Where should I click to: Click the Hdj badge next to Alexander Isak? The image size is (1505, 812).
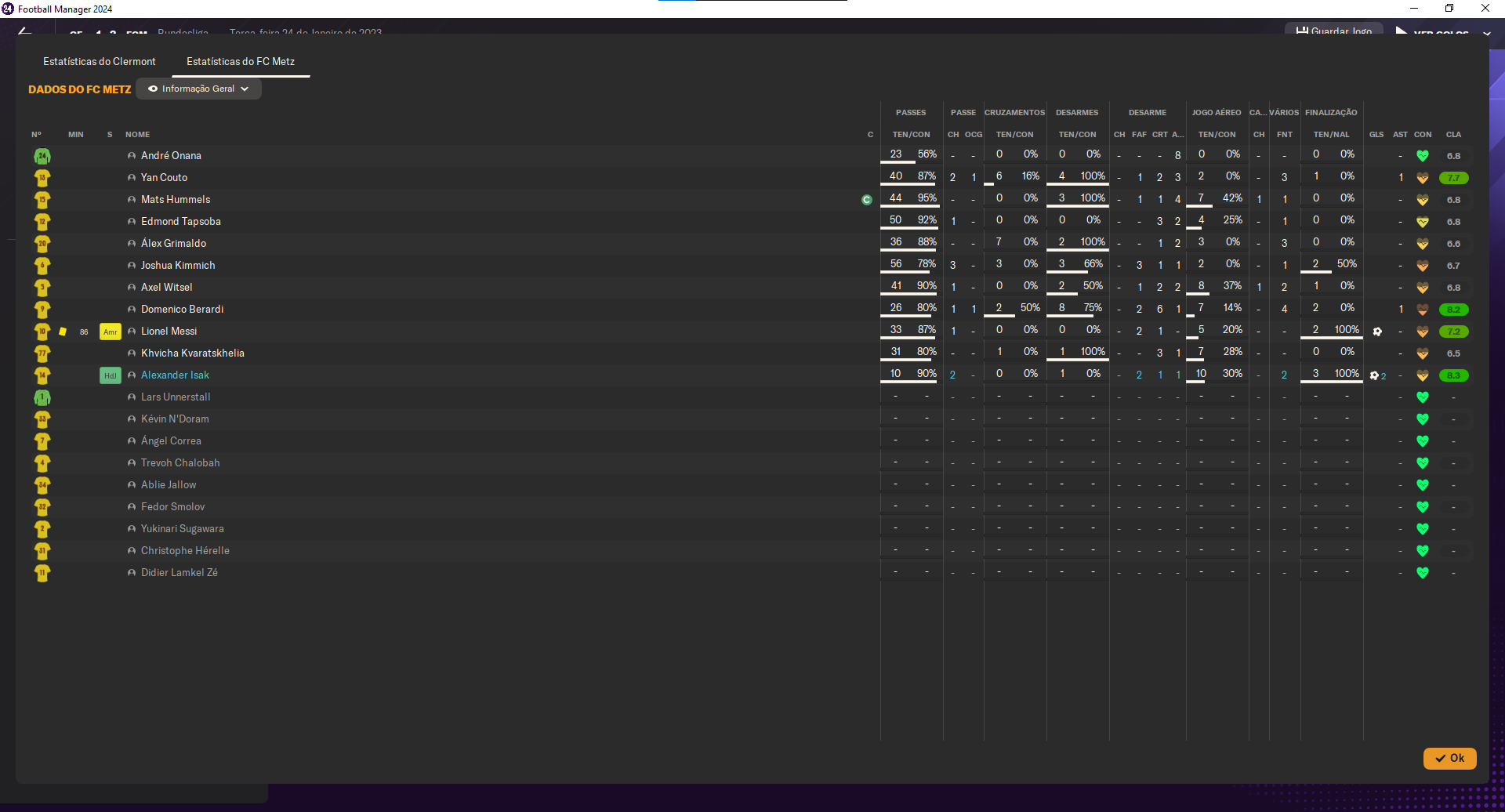pyautogui.click(x=111, y=375)
